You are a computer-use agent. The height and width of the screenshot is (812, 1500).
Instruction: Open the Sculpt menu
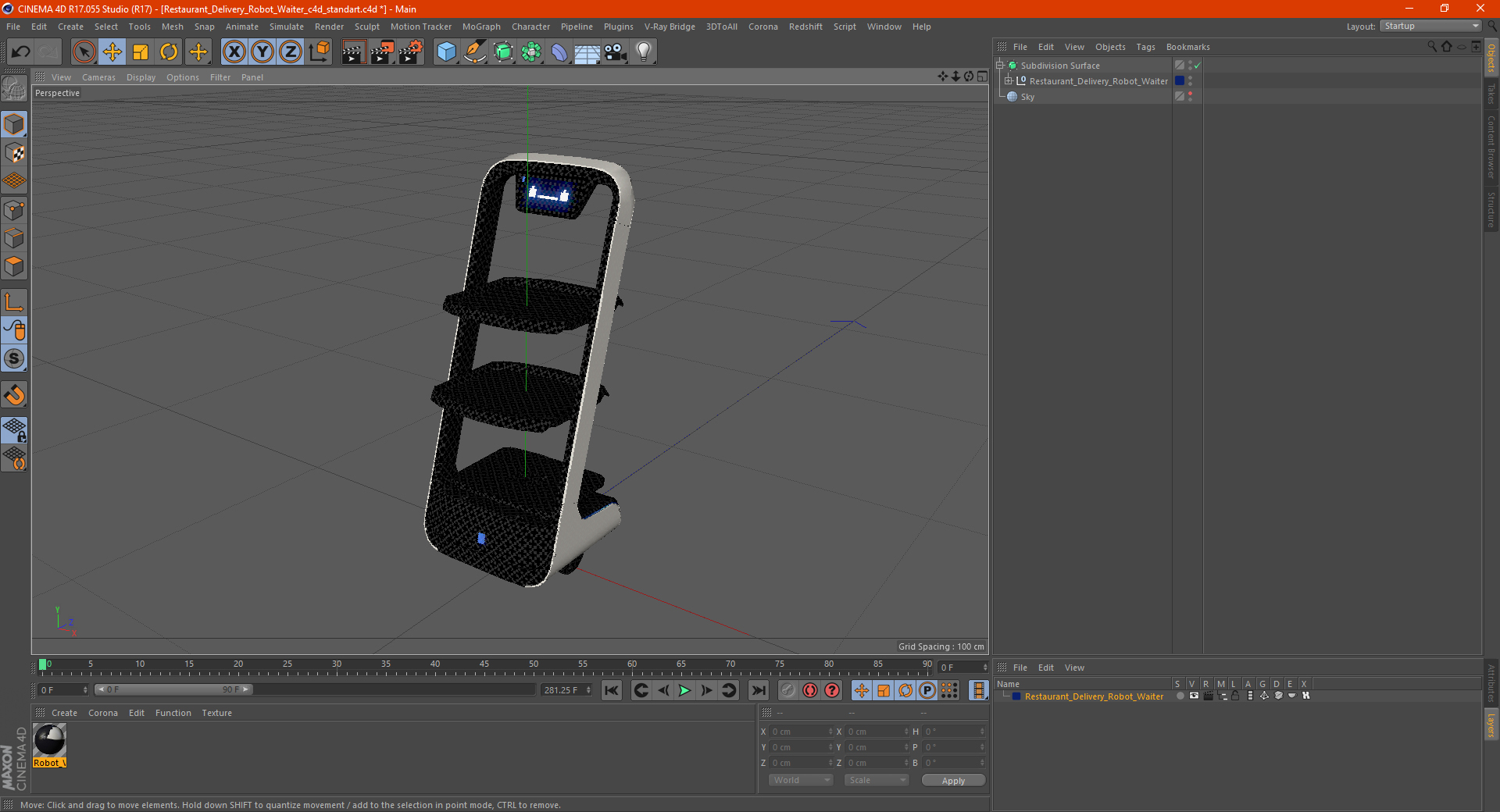(366, 27)
